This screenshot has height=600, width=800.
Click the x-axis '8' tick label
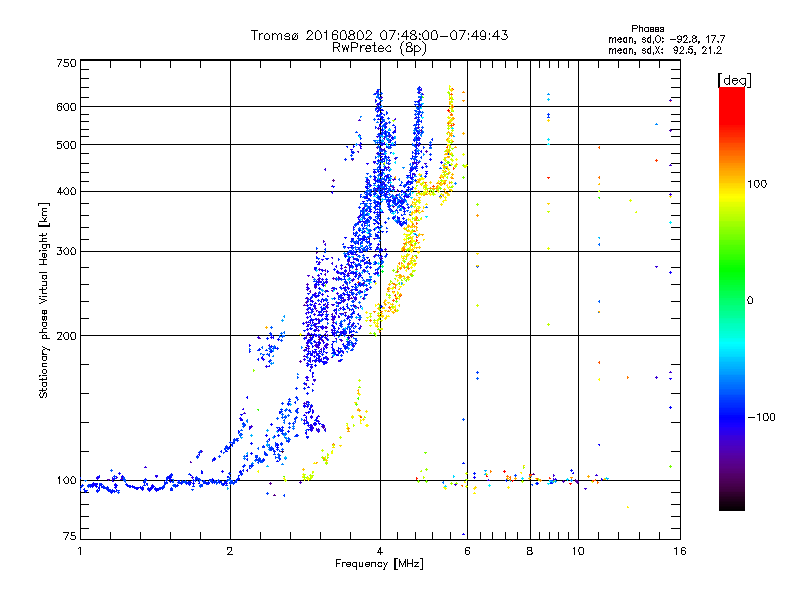[530, 551]
